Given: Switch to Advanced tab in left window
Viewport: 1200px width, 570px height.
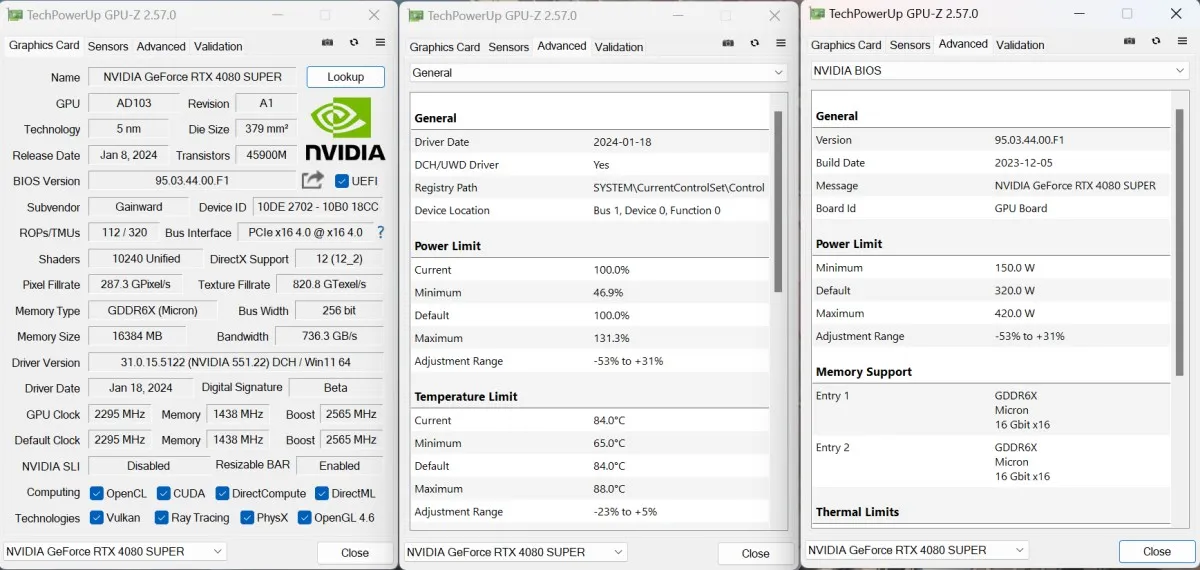Looking at the screenshot, I should pyautogui.click(x=161, y=46).
